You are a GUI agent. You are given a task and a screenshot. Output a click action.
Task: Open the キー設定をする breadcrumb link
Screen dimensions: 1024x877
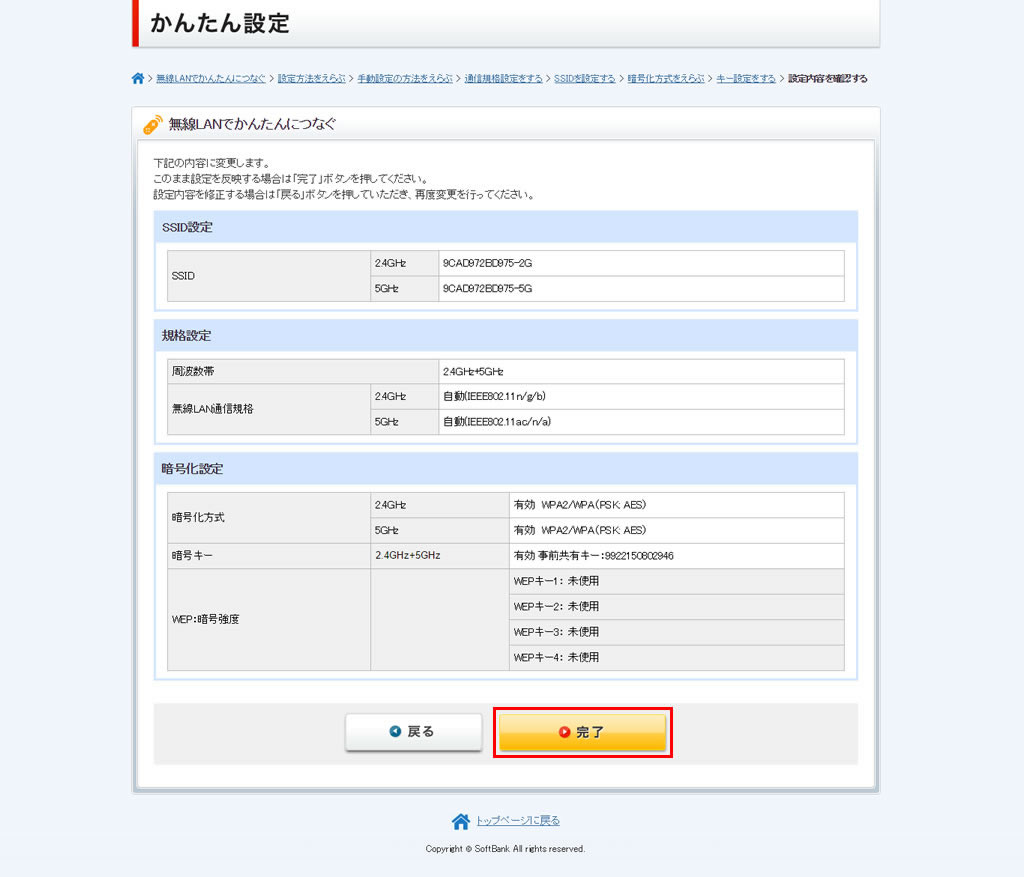tap(746, 79)
